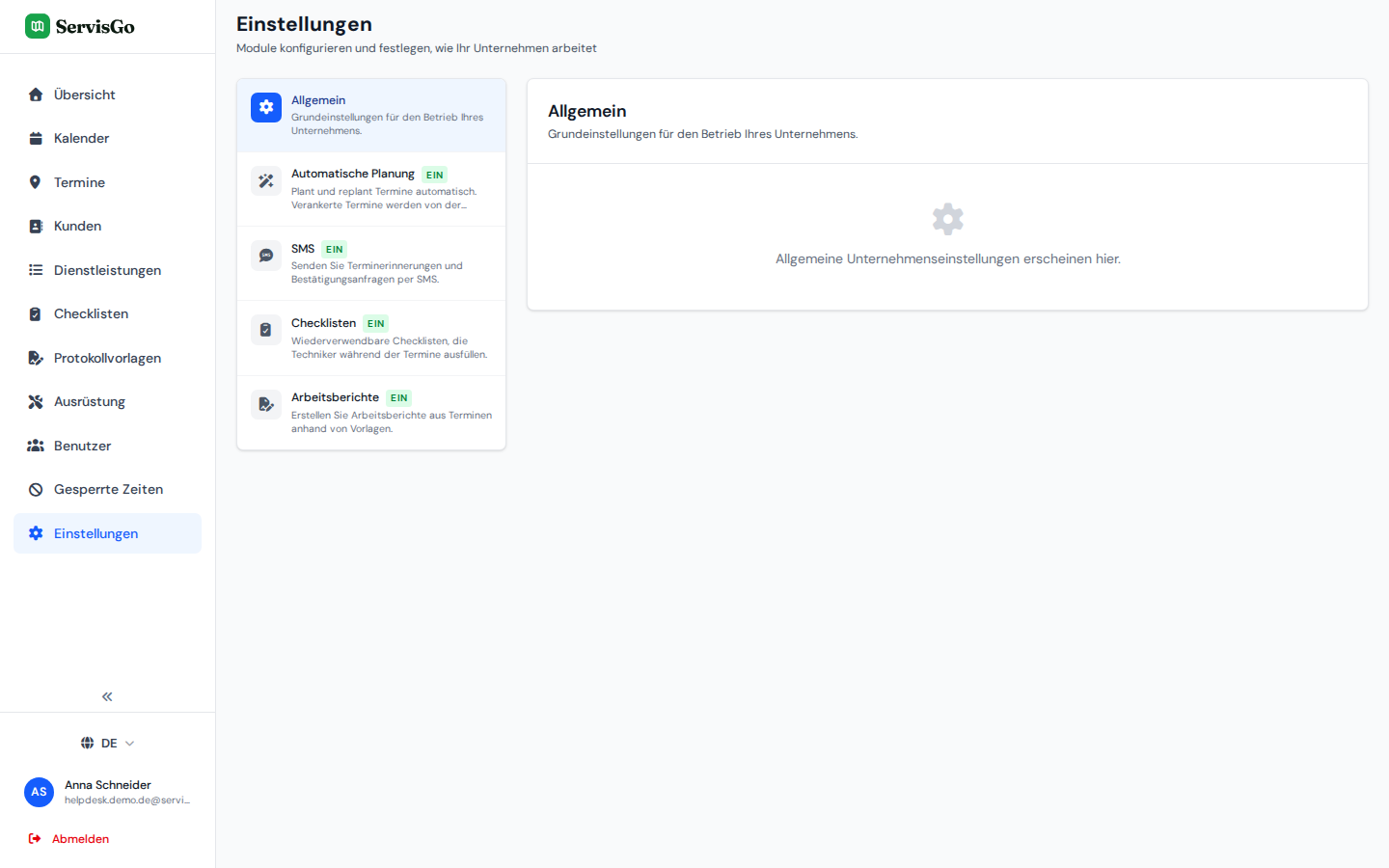Switch to the Checklisten settings module
The height and width of the screenshot is (868, 1389).
click(x=371, y=339)
